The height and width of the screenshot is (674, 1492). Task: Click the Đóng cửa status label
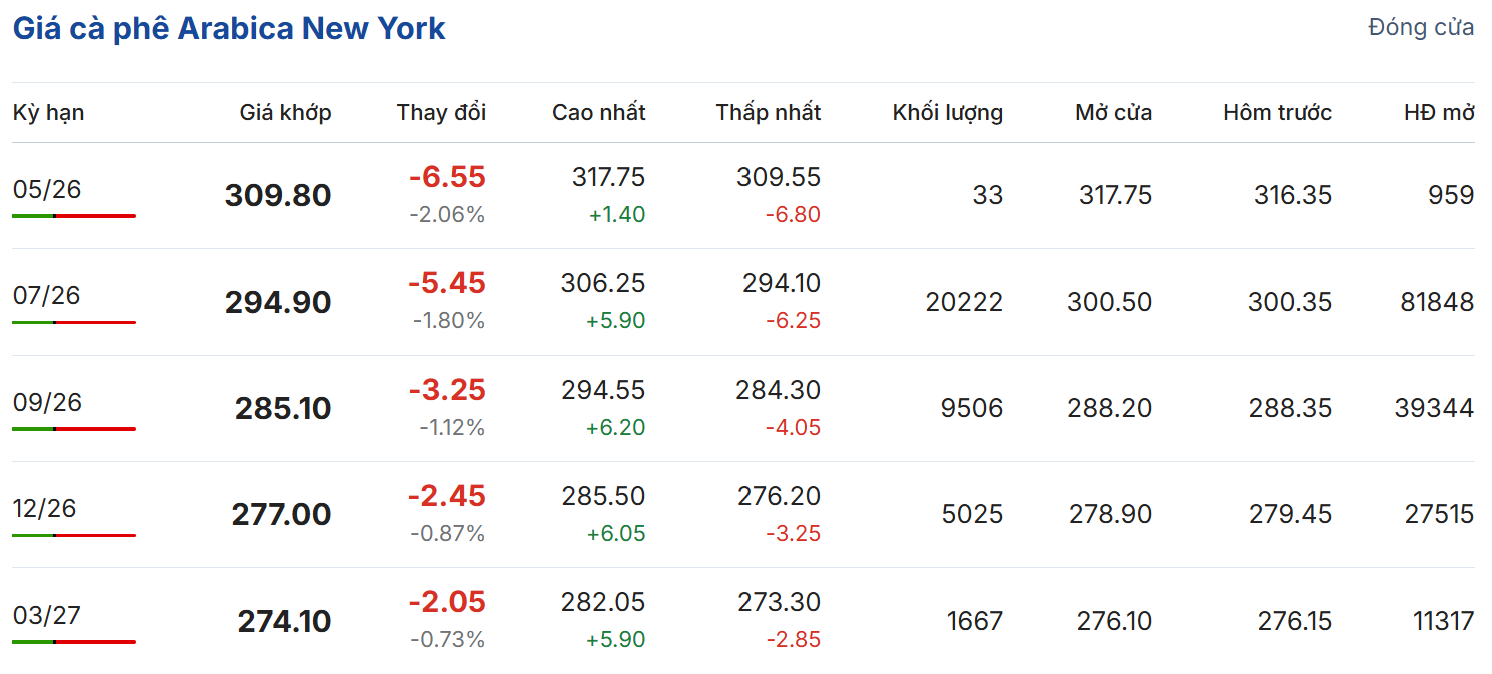point(1420,28)
